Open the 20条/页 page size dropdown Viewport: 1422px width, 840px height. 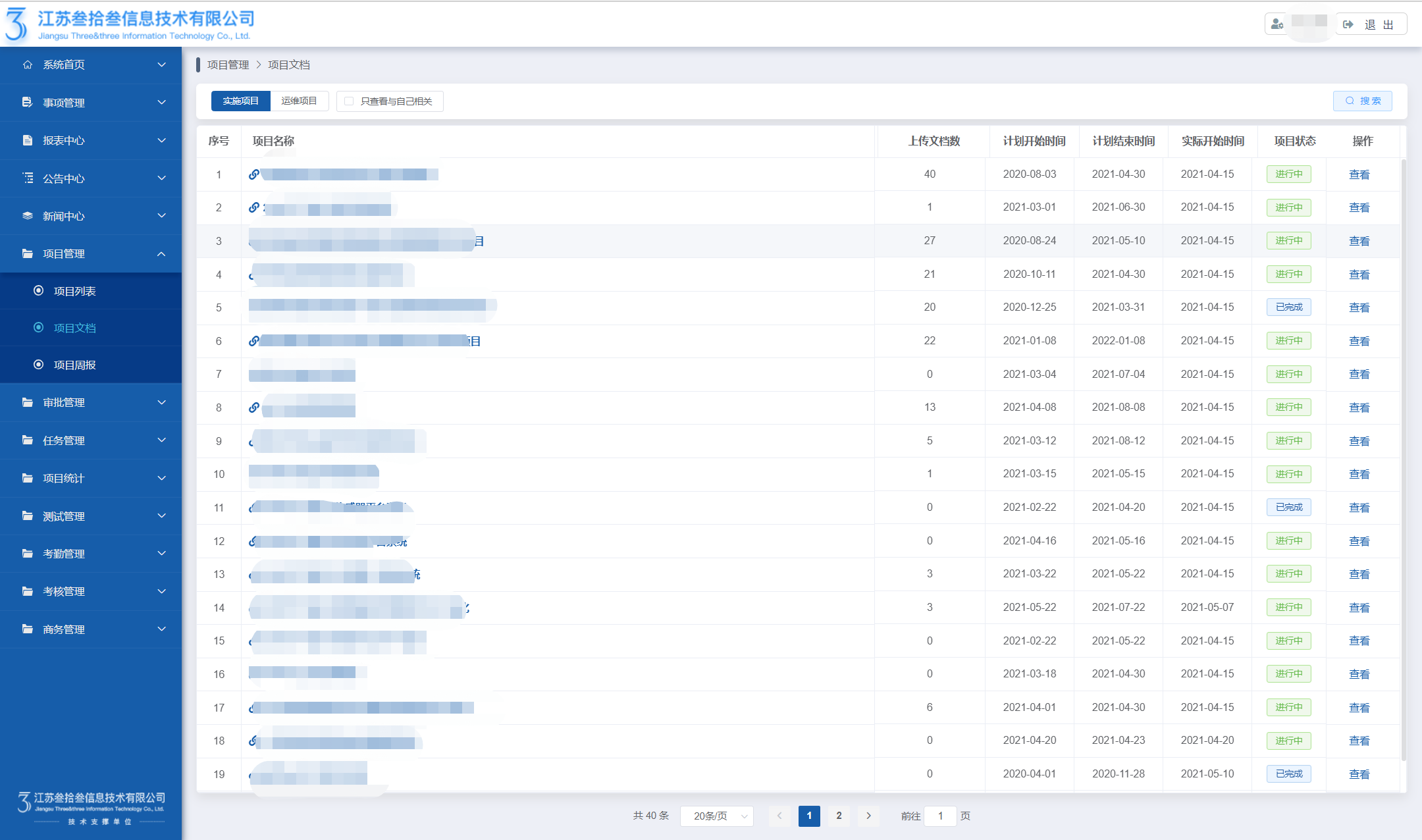(717, 816)
